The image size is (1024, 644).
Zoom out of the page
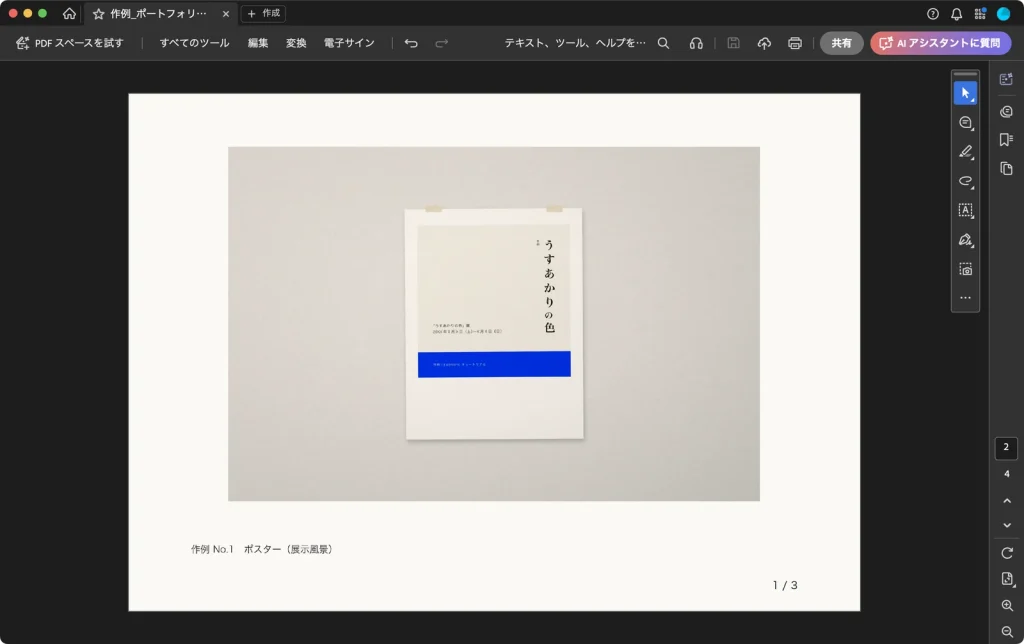coord(1006,632)
